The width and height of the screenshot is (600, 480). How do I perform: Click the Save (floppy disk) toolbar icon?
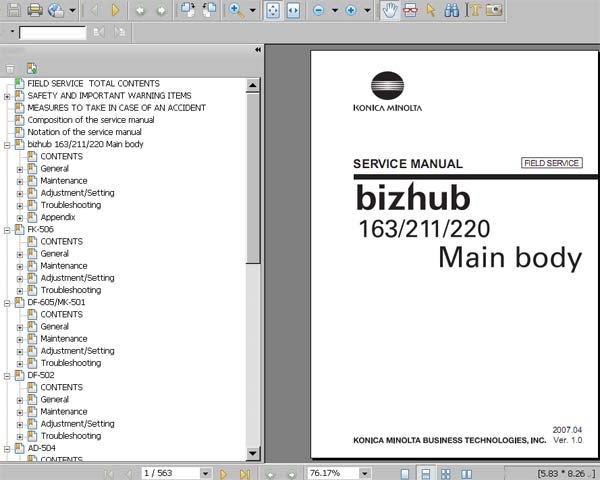tap(14, 10)
